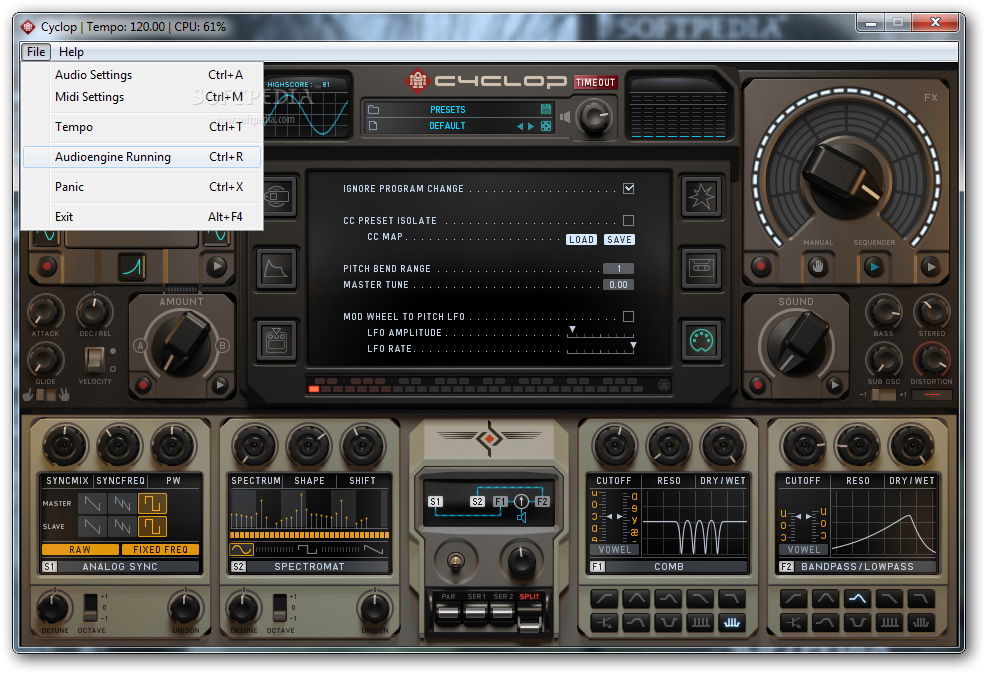Adjust the LFO Amplitude slider
Screen dimensions: 986x674
[600, 333]
